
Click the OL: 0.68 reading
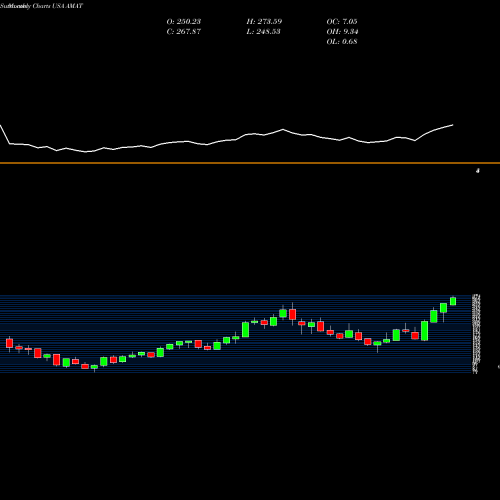(342, 42)
